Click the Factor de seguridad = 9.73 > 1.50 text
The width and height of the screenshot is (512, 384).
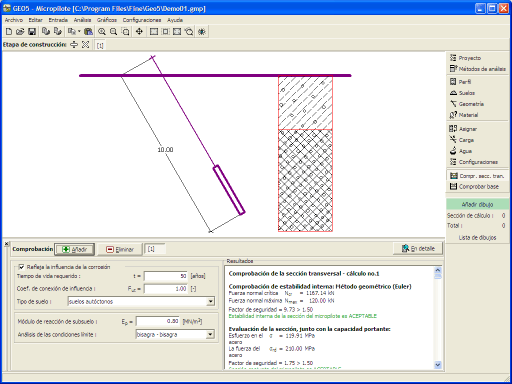[x=271, y=309]
